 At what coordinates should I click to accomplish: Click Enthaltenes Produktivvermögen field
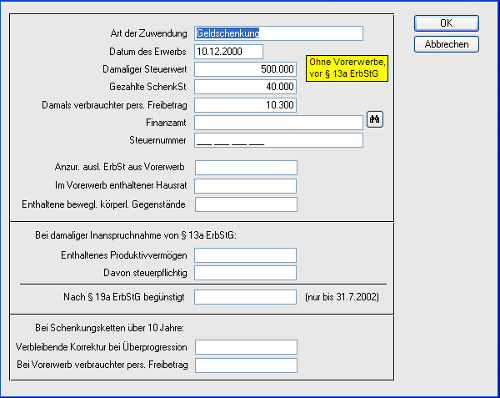(246, 255)
